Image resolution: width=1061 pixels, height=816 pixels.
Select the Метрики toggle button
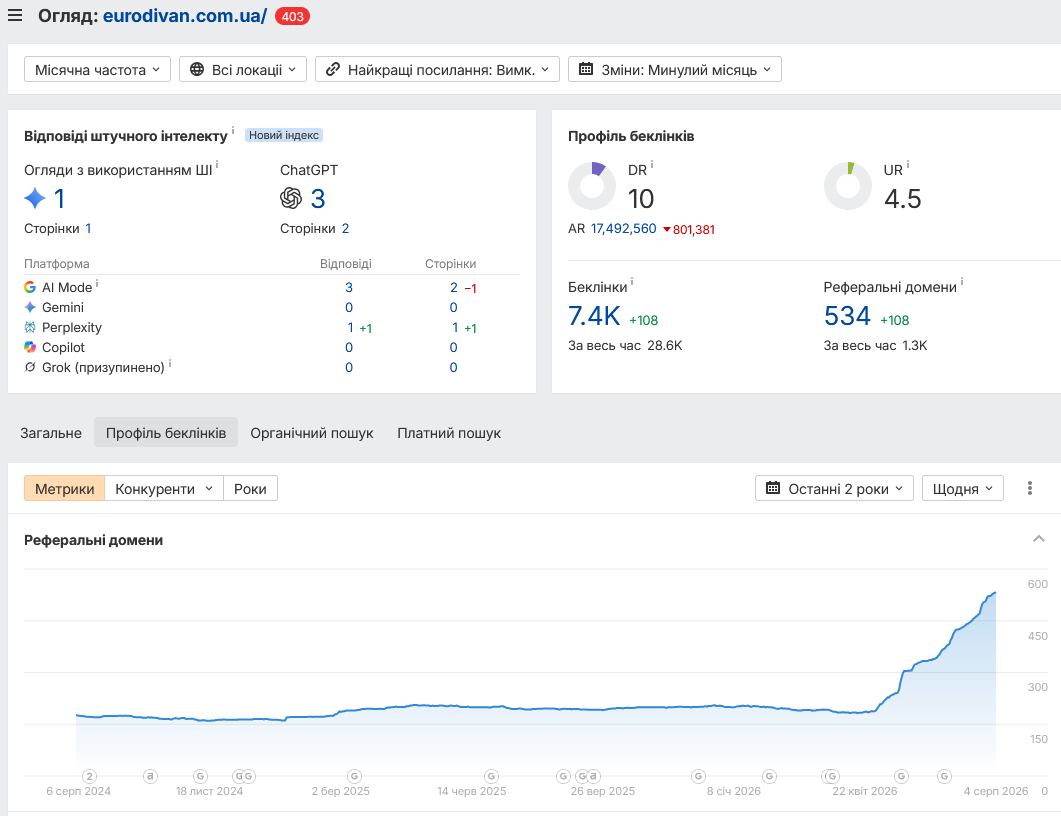[x=64, y=489]
